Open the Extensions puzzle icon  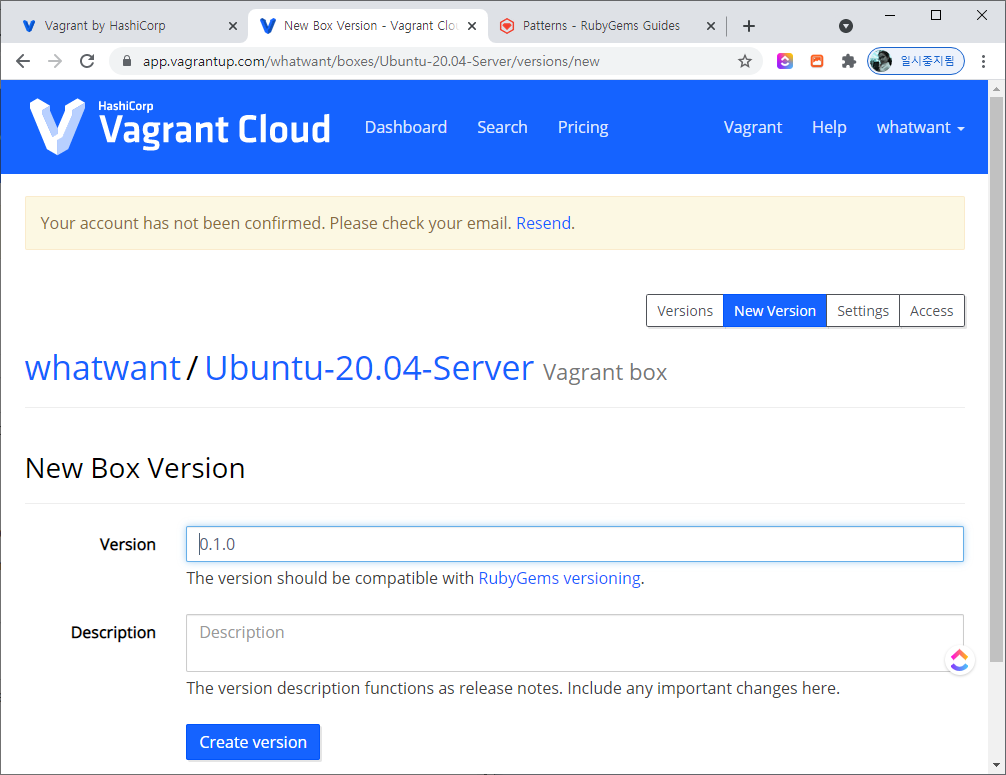(x=849, y=61)
